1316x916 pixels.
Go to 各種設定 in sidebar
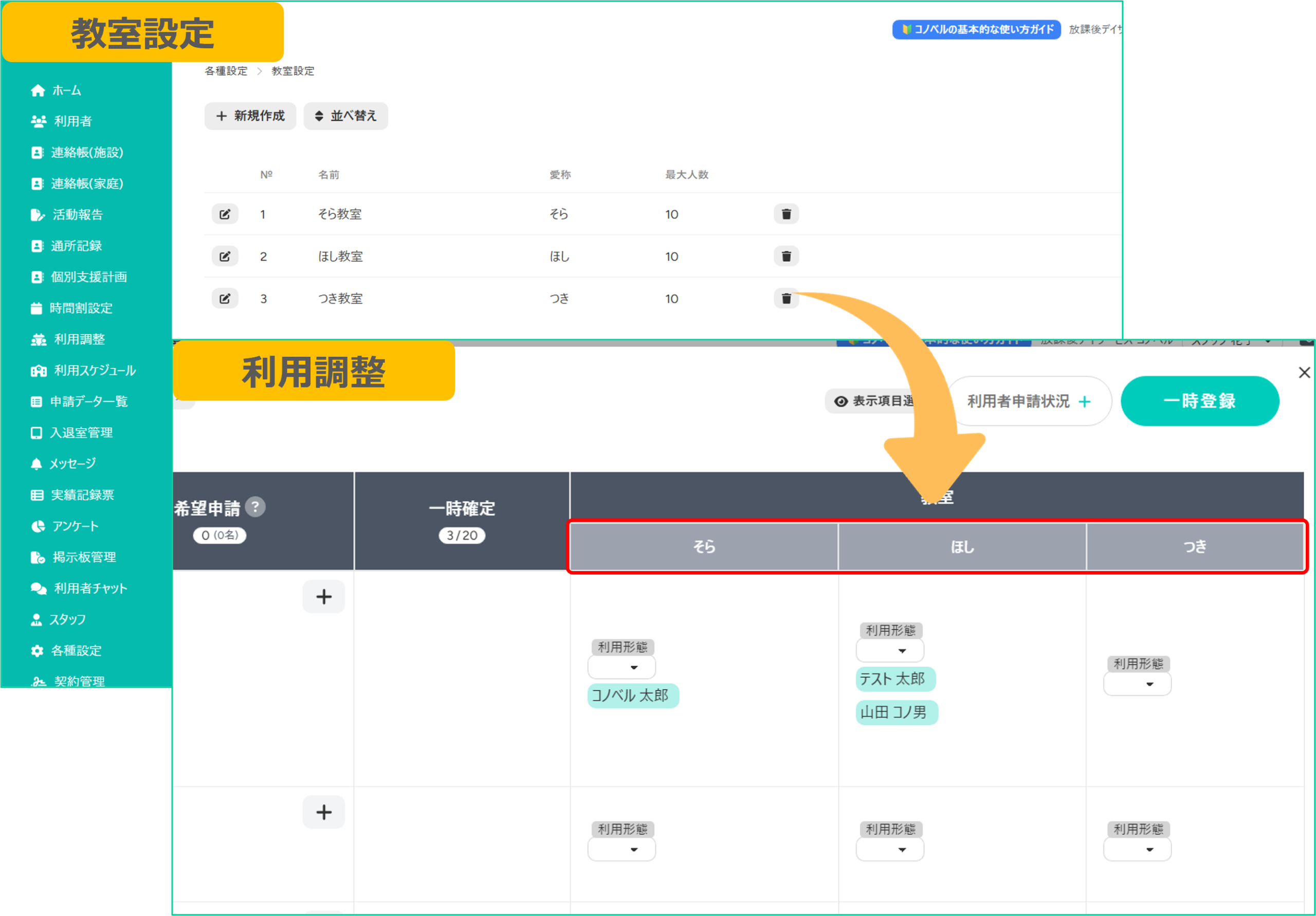pyautogui.click(x=76, y=651)
